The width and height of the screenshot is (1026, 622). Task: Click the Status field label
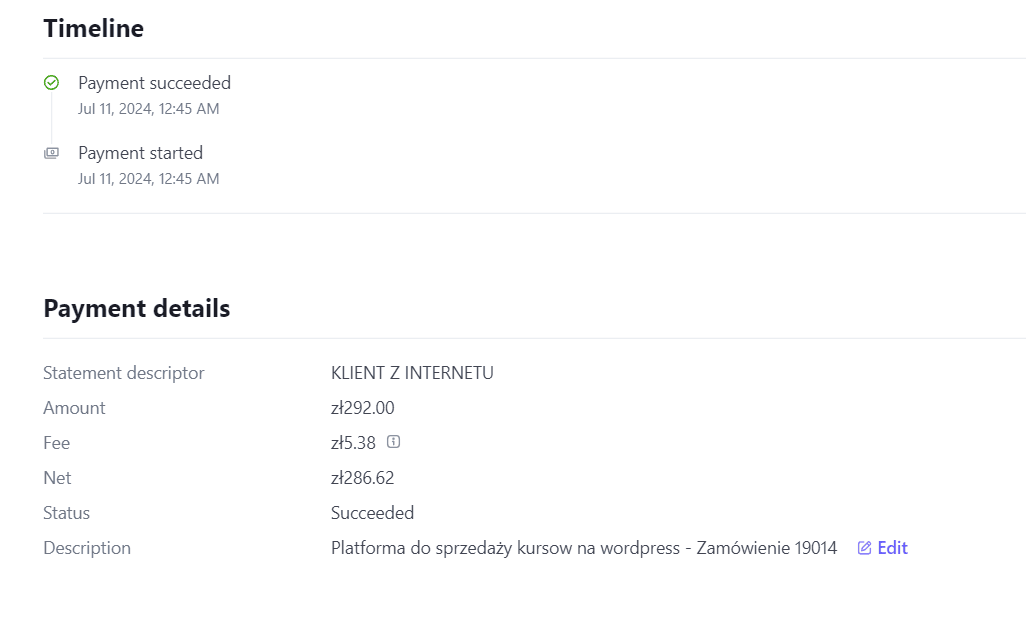pos(67,513)
